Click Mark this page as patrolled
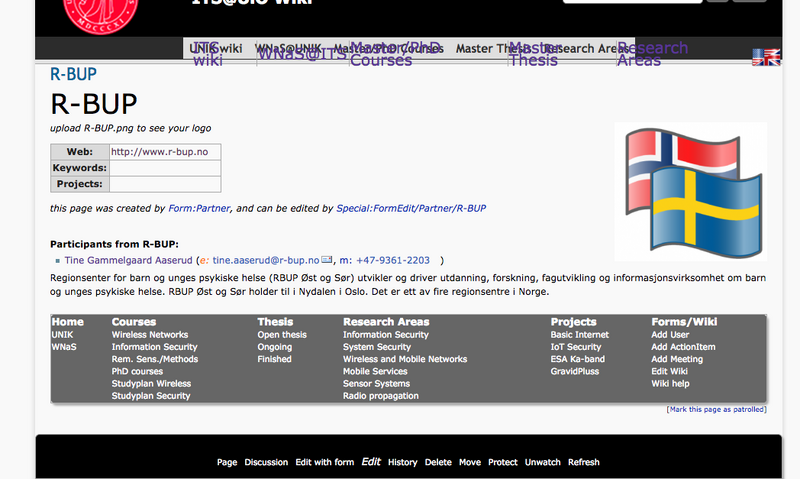This screenshot has height=479, width=800. click(x=716, y=409)
